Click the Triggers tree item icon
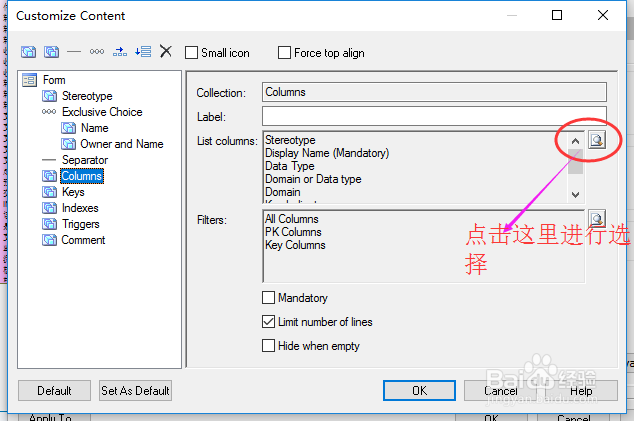Screen dimensions: 634x421 (x=49, y=224)
